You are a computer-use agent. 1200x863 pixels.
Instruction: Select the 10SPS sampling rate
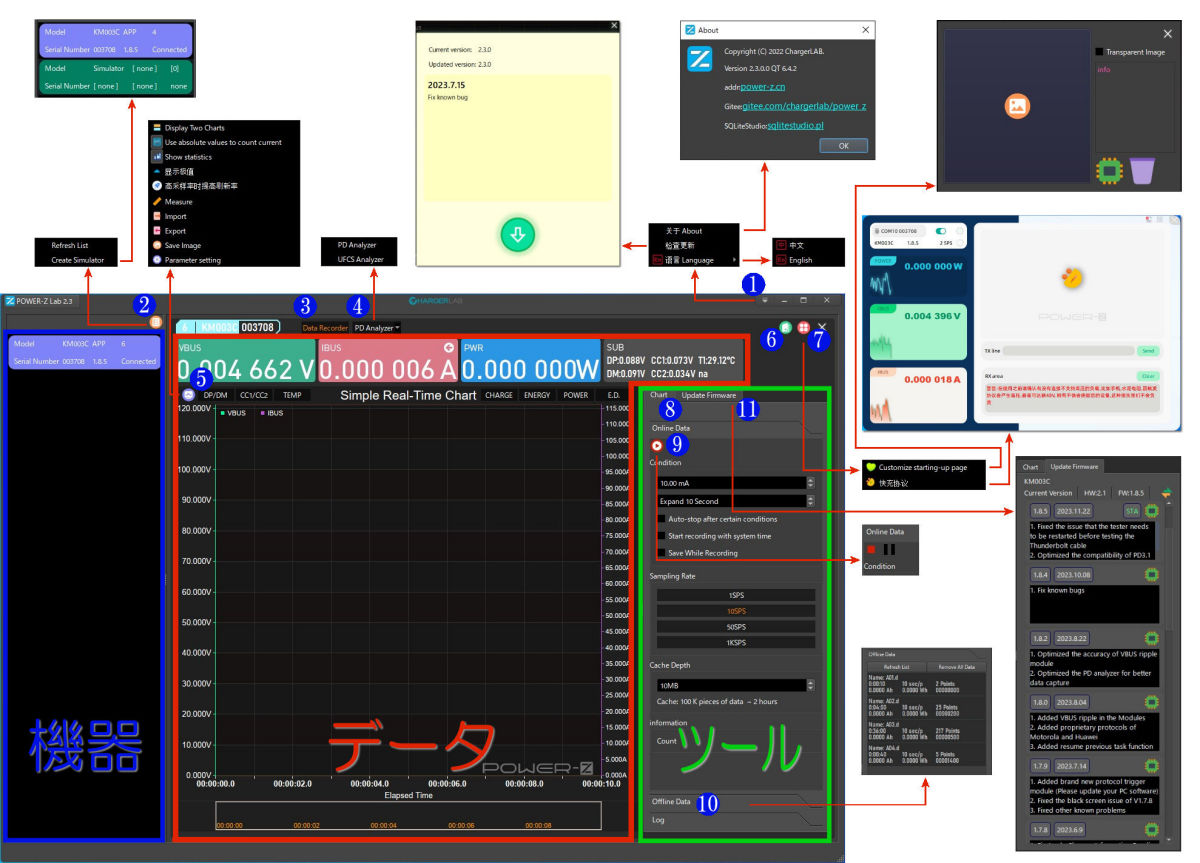point(736,611)
